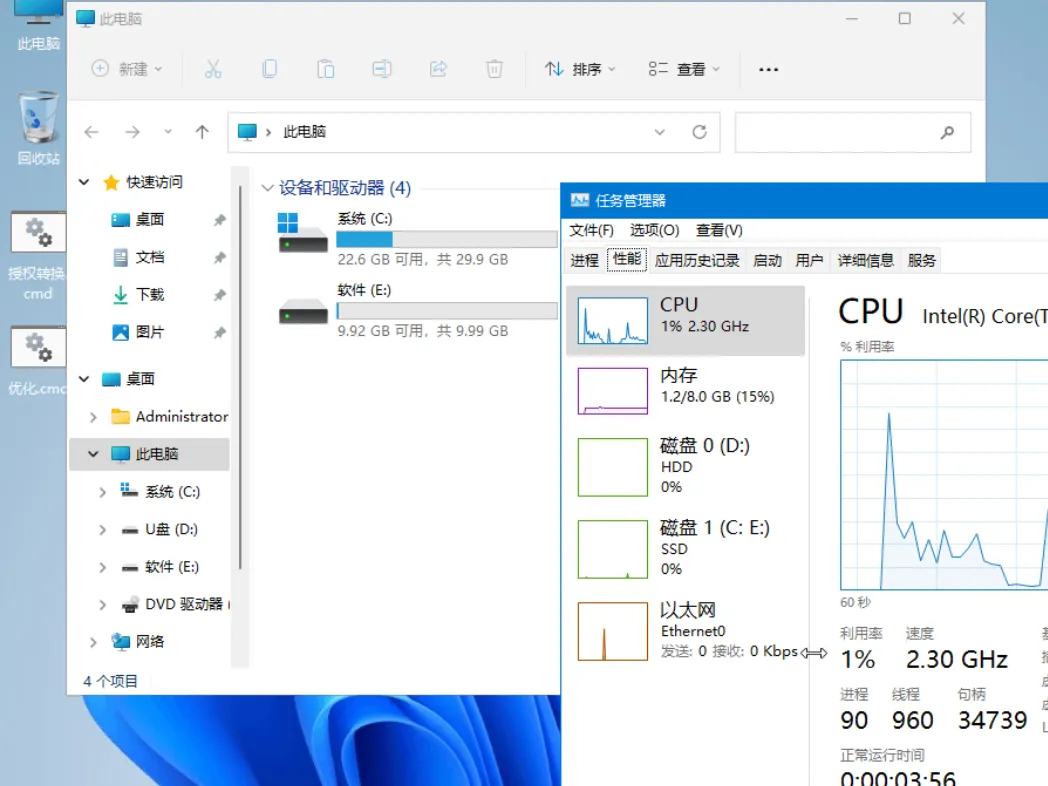Click the Copy icon in the toolbar

(x=269, y=69)
